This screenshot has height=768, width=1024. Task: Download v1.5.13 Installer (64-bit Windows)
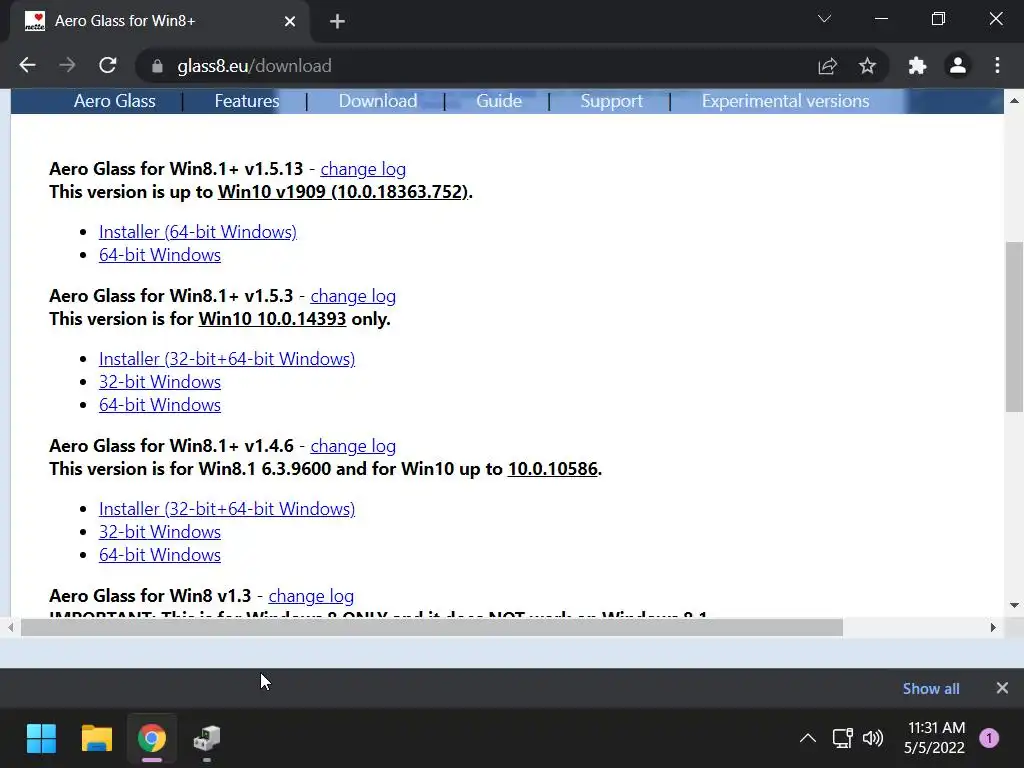pos(198,232)
